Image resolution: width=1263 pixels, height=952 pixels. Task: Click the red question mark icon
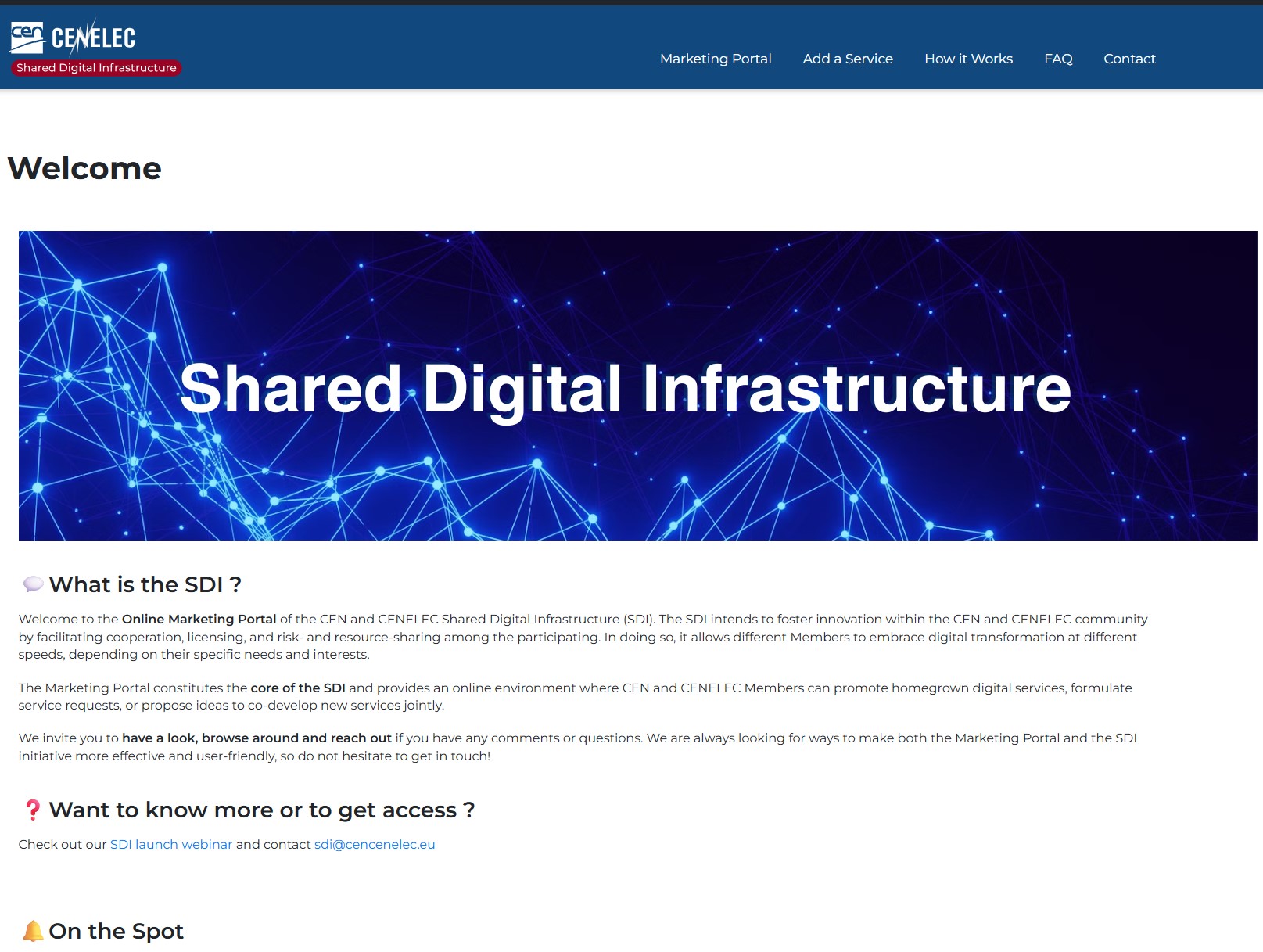coord(32,810)
